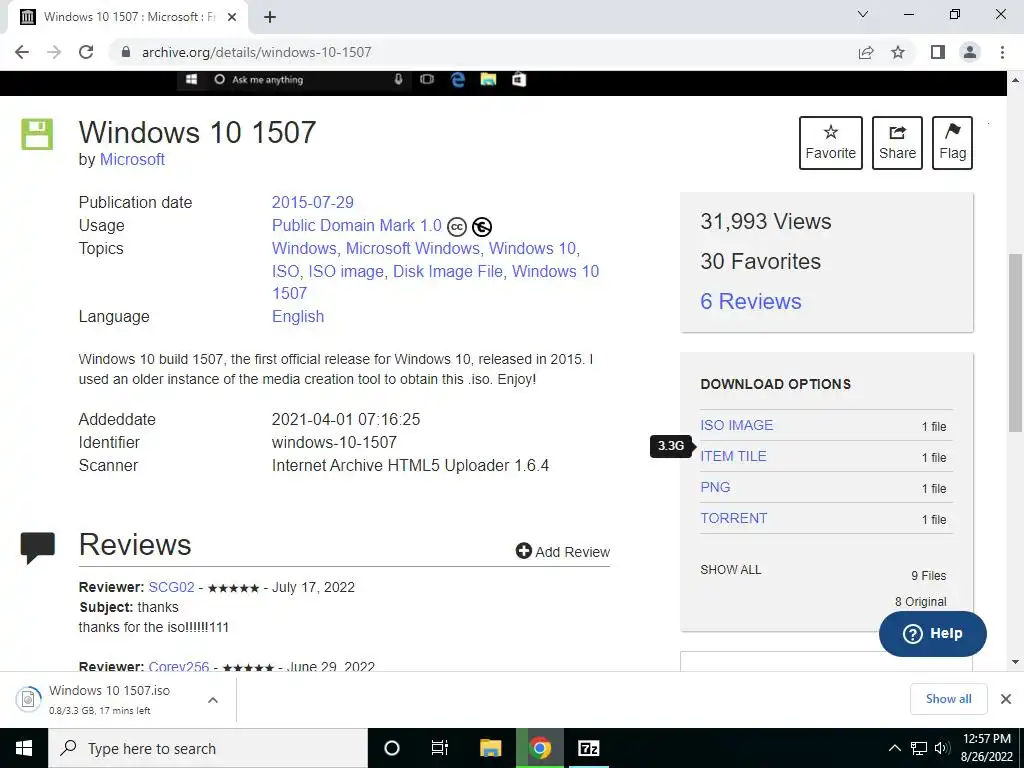
Task: Reload the archive.org page
Action: tap(86, 52)
